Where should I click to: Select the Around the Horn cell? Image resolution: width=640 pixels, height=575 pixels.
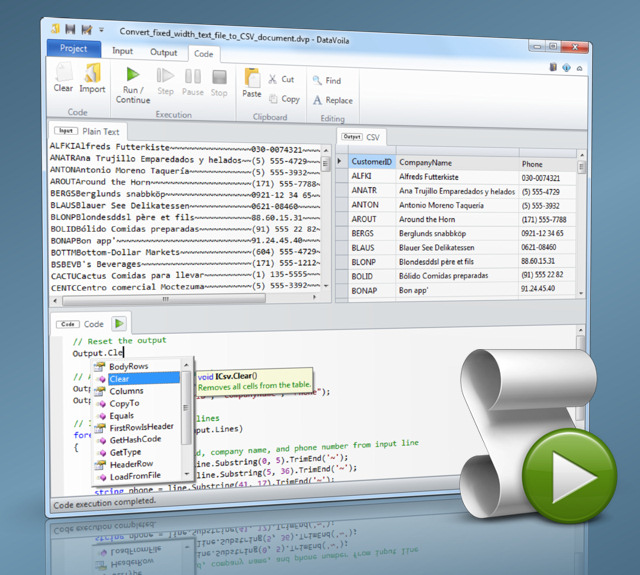tap(457, 219)
